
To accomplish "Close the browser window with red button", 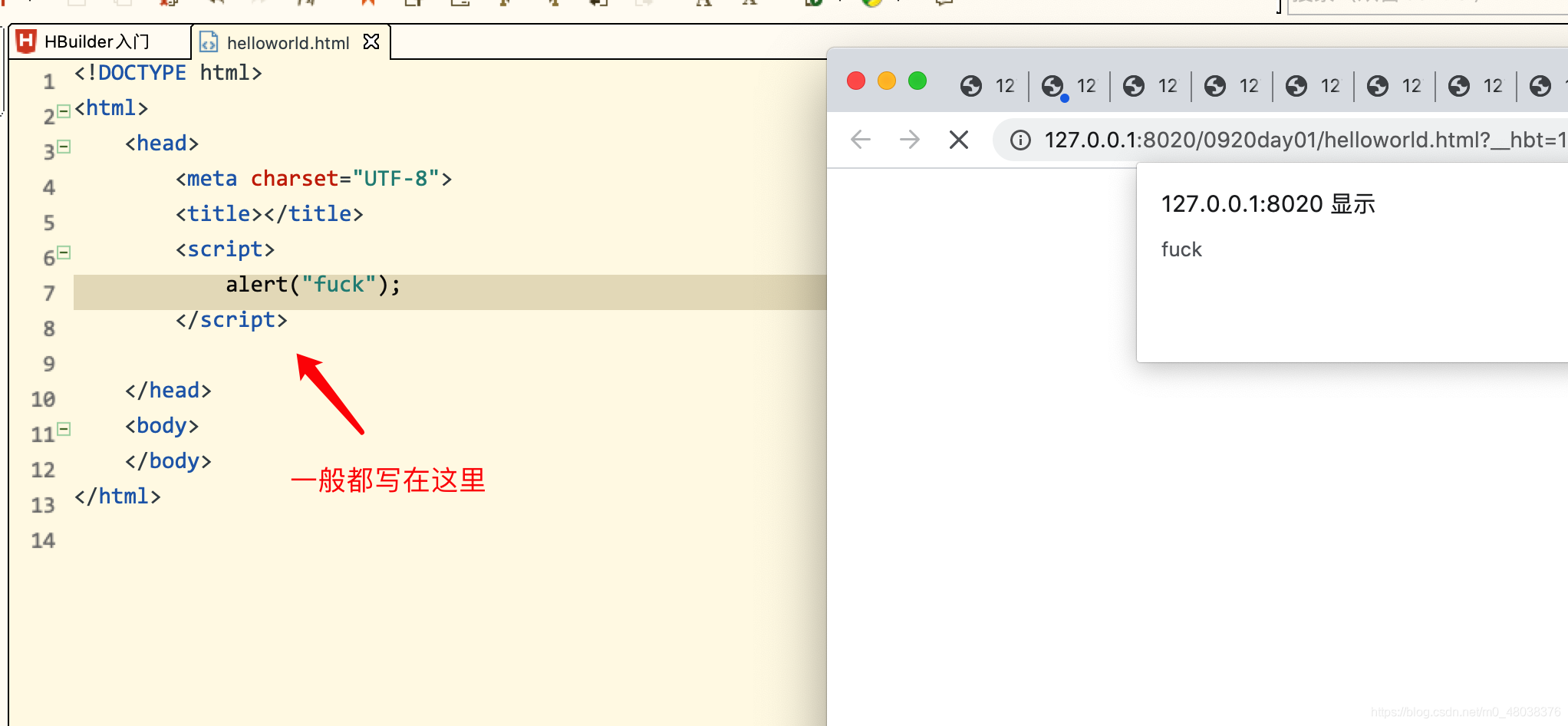I will pyautogui.click(x=856, y=81).
